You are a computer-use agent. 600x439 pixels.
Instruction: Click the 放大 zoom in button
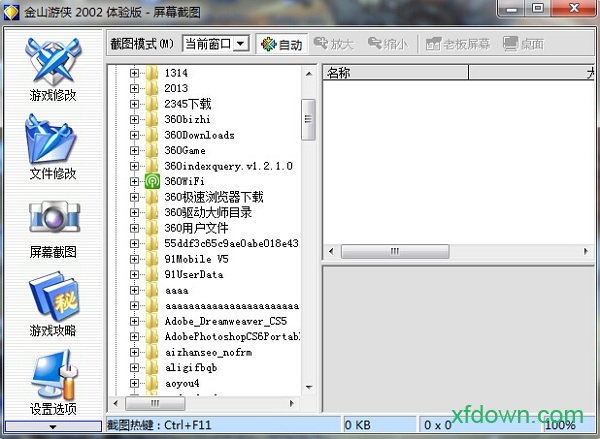(x=334, y=44)
